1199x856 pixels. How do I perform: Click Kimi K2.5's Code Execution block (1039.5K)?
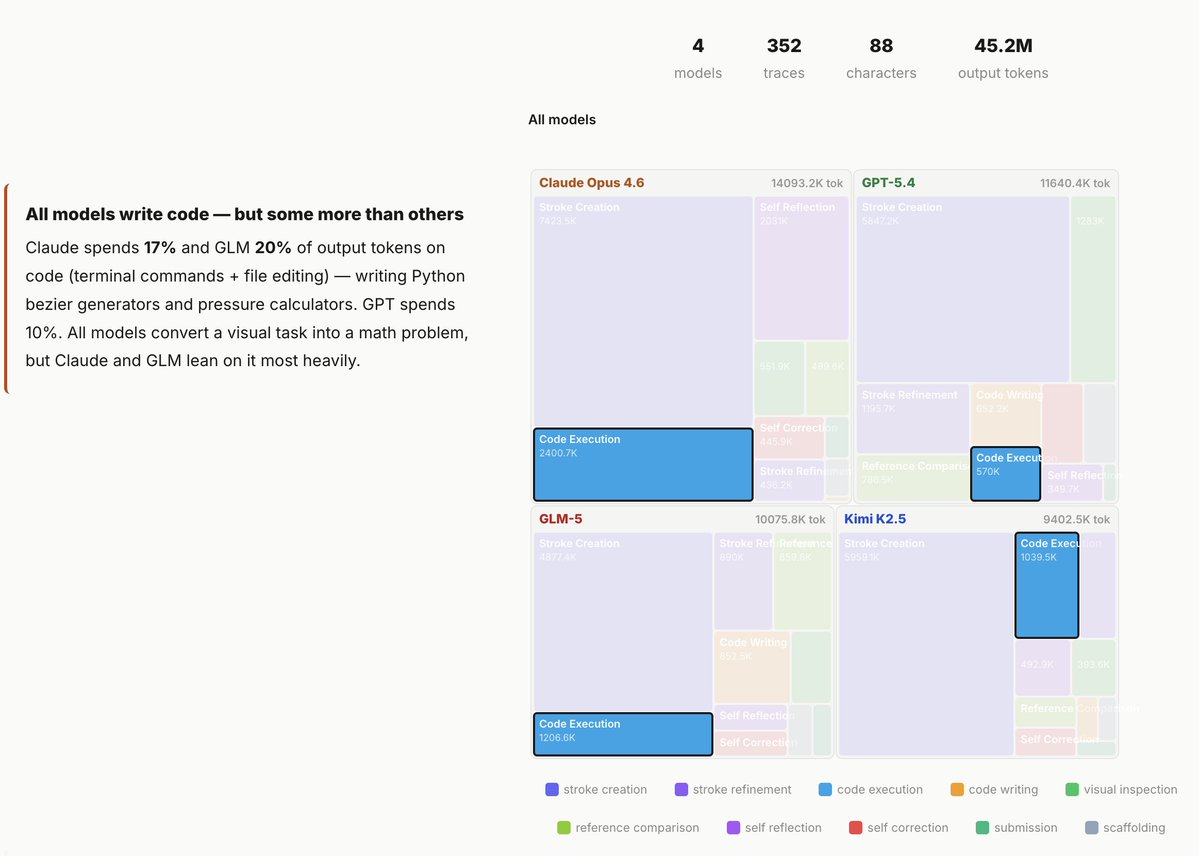[1046, 585]
